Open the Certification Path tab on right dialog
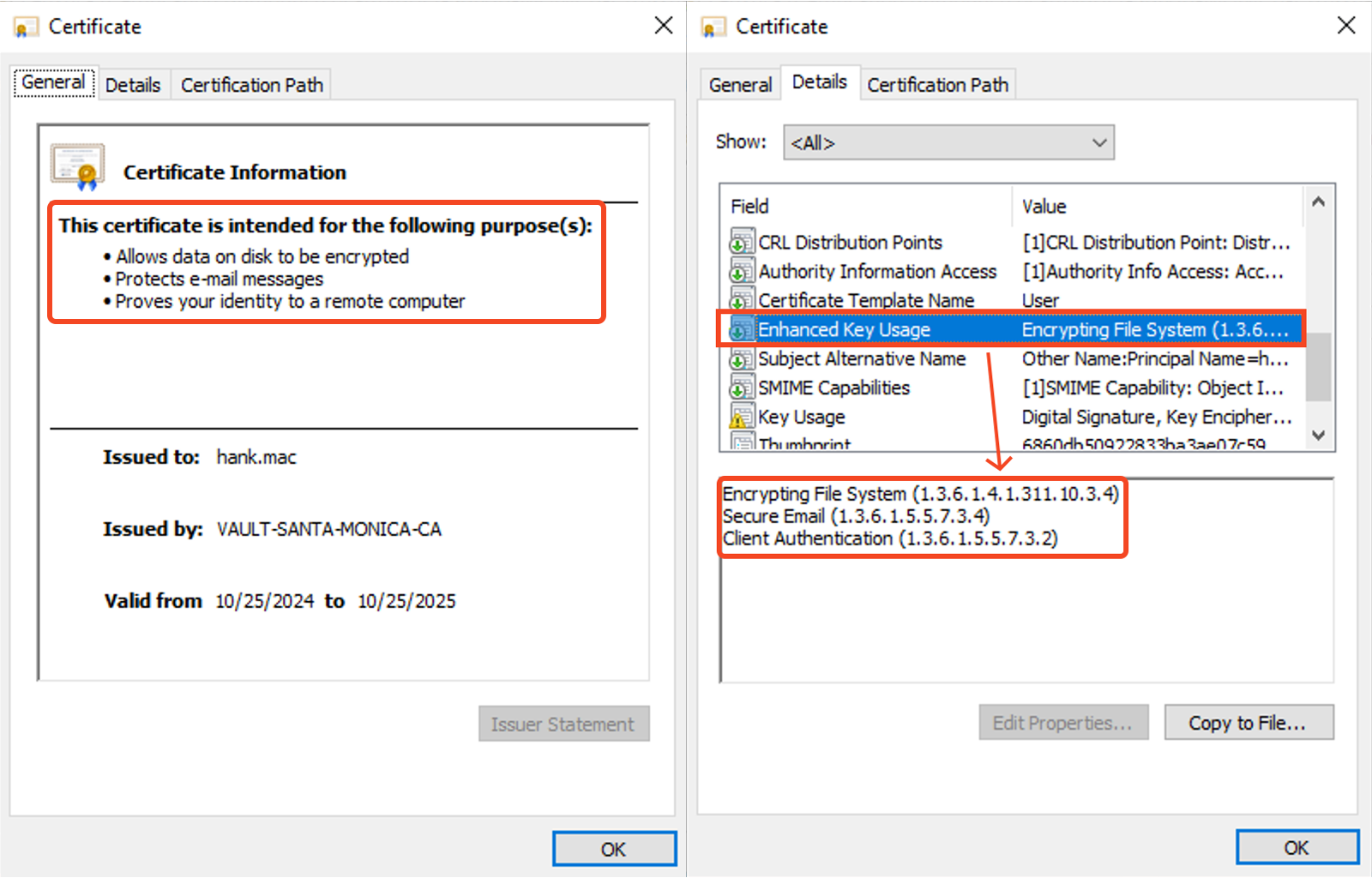Image resolution: width=1372 pixels, height=878 pixels. (x=937, y=84)
